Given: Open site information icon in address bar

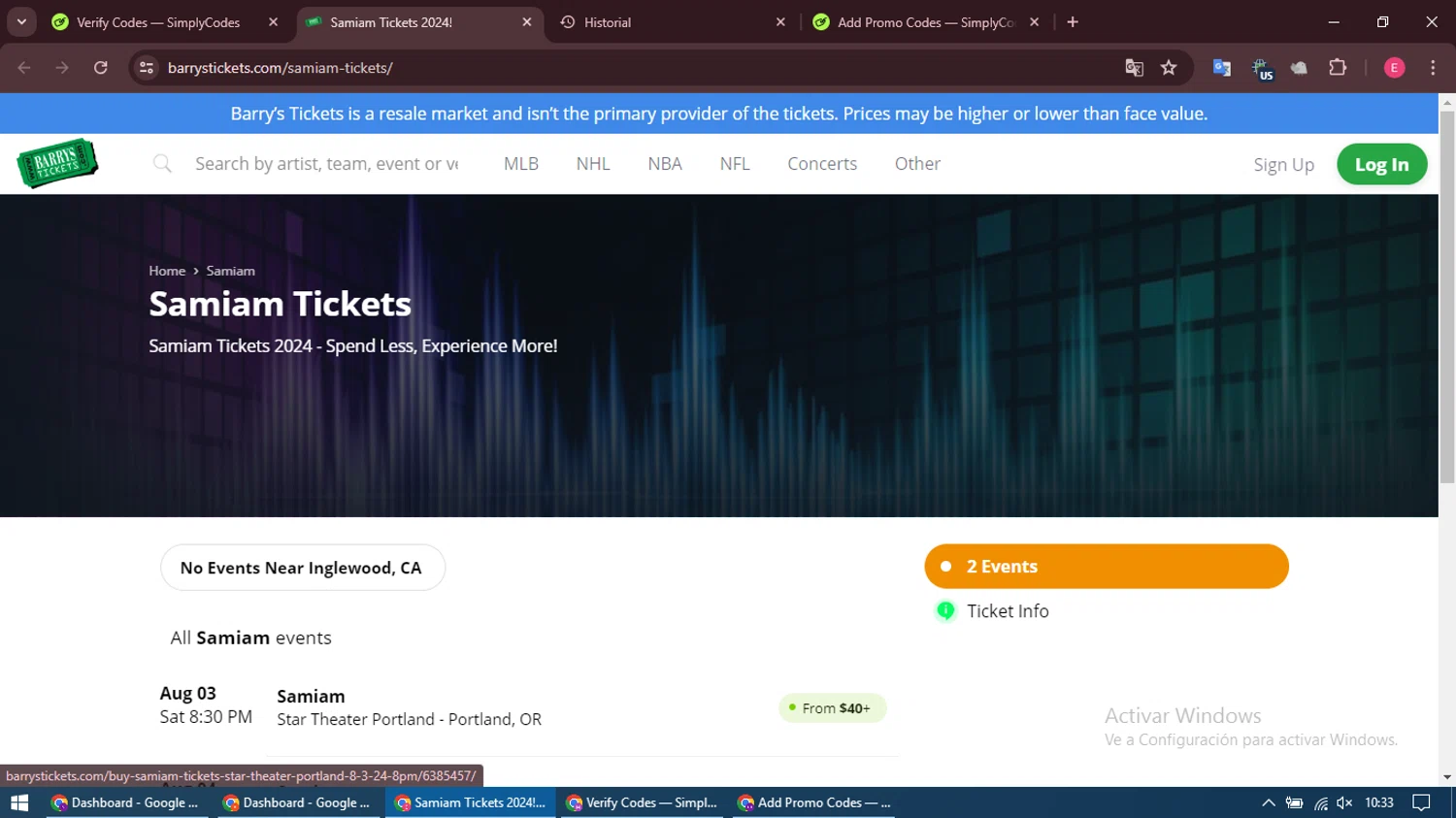Looking at the screenshot, I should 147,68.
